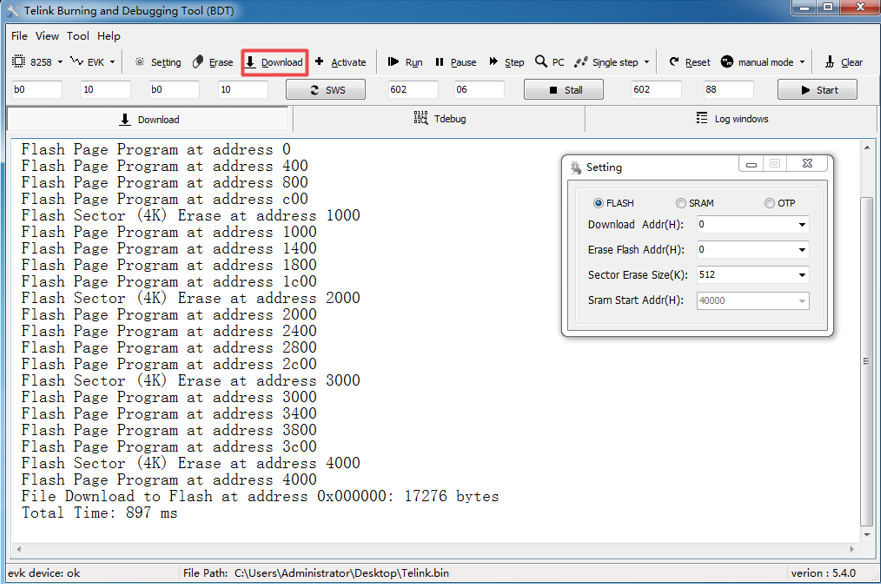Click the second b0 input field
881x584 pixels.
click(x=174, y=89)
